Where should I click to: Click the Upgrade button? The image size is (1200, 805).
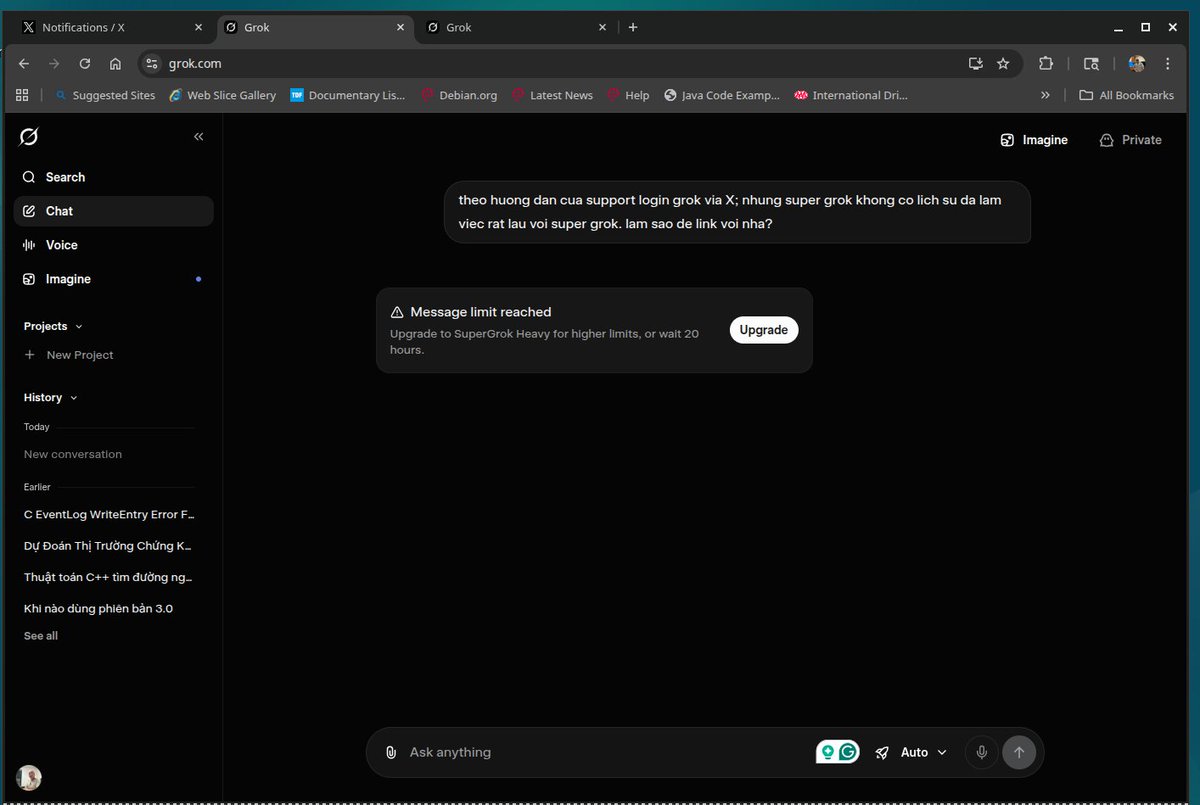pos(764,330)
